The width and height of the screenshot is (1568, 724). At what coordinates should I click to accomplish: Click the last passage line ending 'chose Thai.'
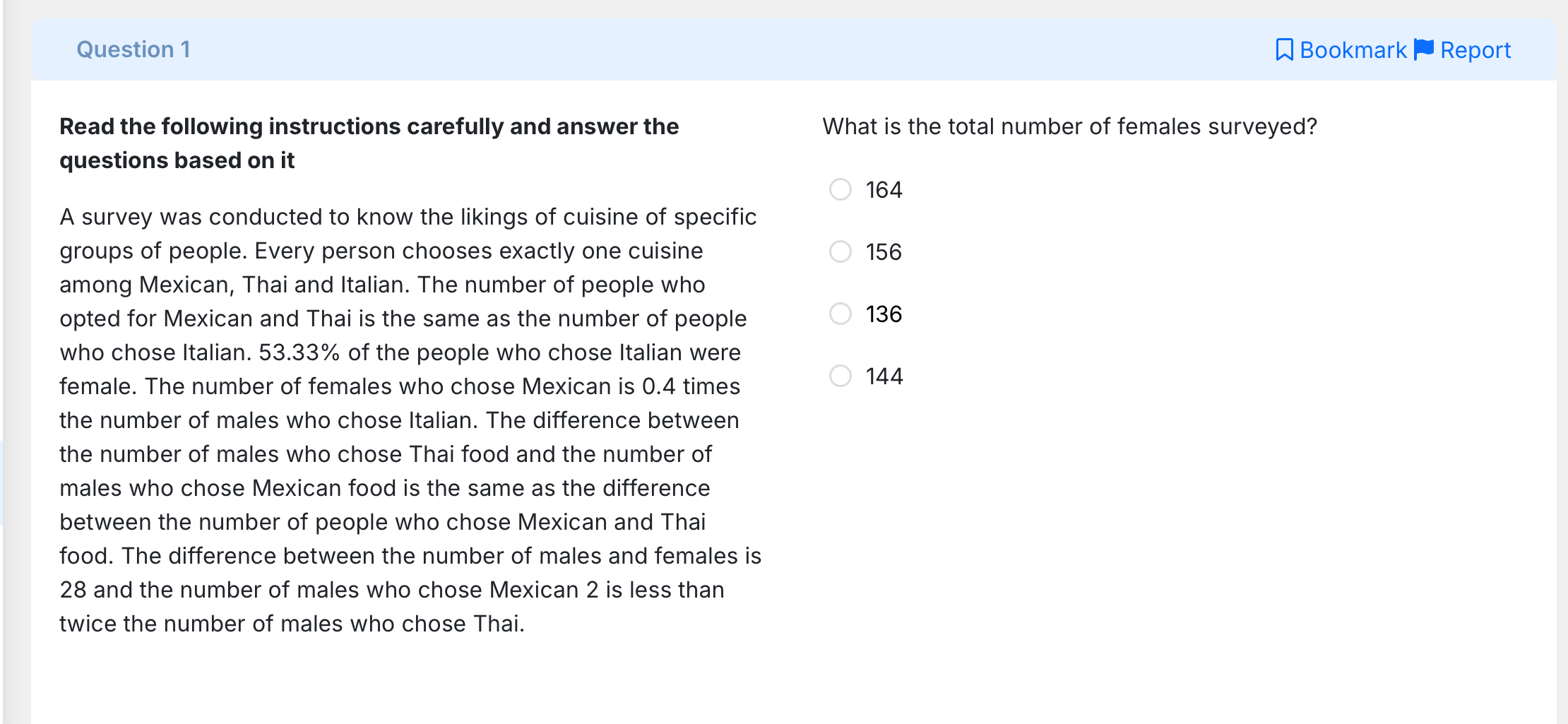click(x=292, y=624)
